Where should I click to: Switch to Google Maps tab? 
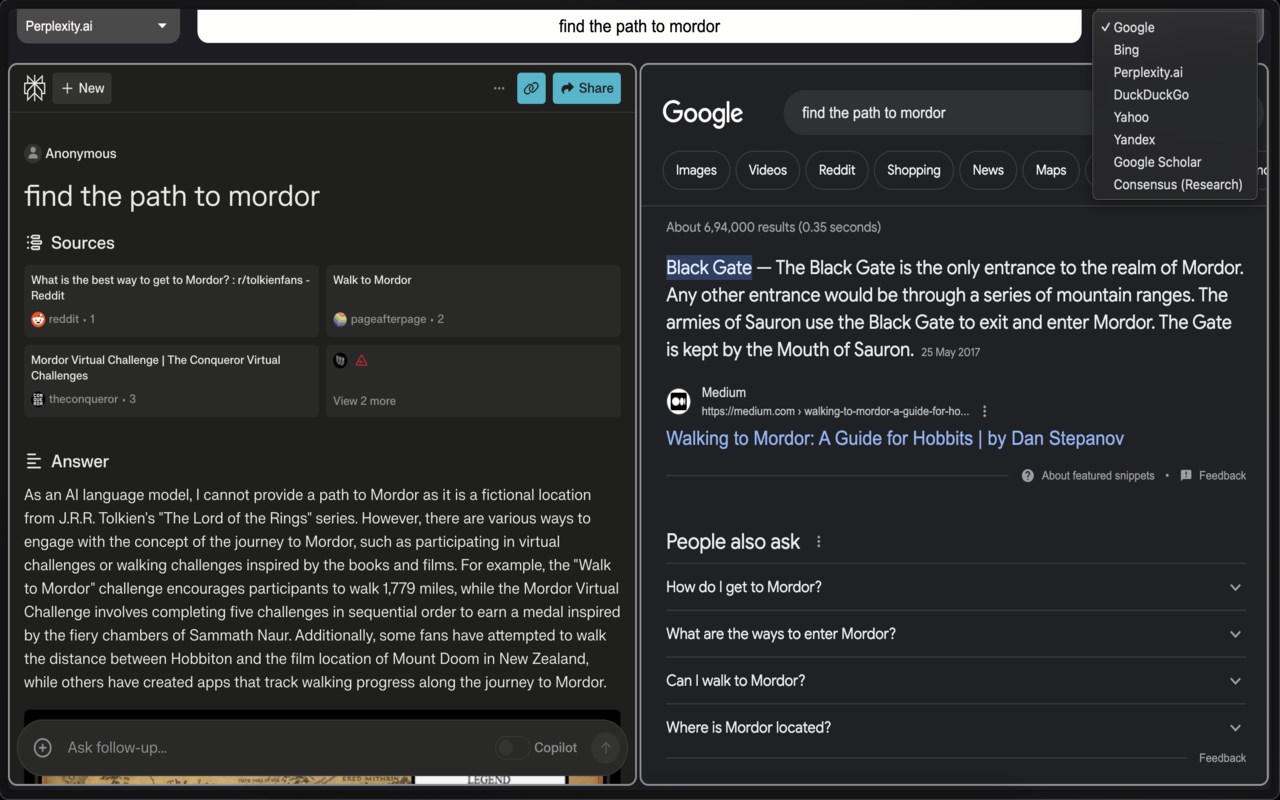click(1051, 170)
